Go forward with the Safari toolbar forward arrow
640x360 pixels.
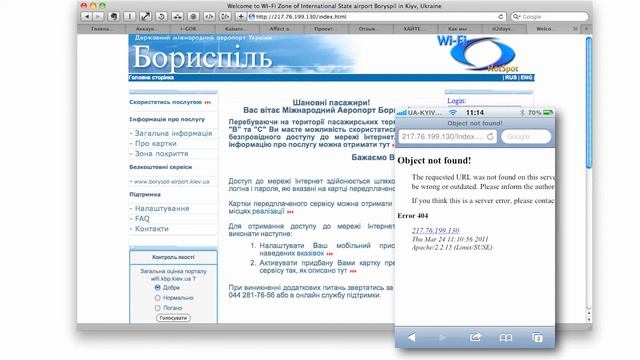coord(98,17)
